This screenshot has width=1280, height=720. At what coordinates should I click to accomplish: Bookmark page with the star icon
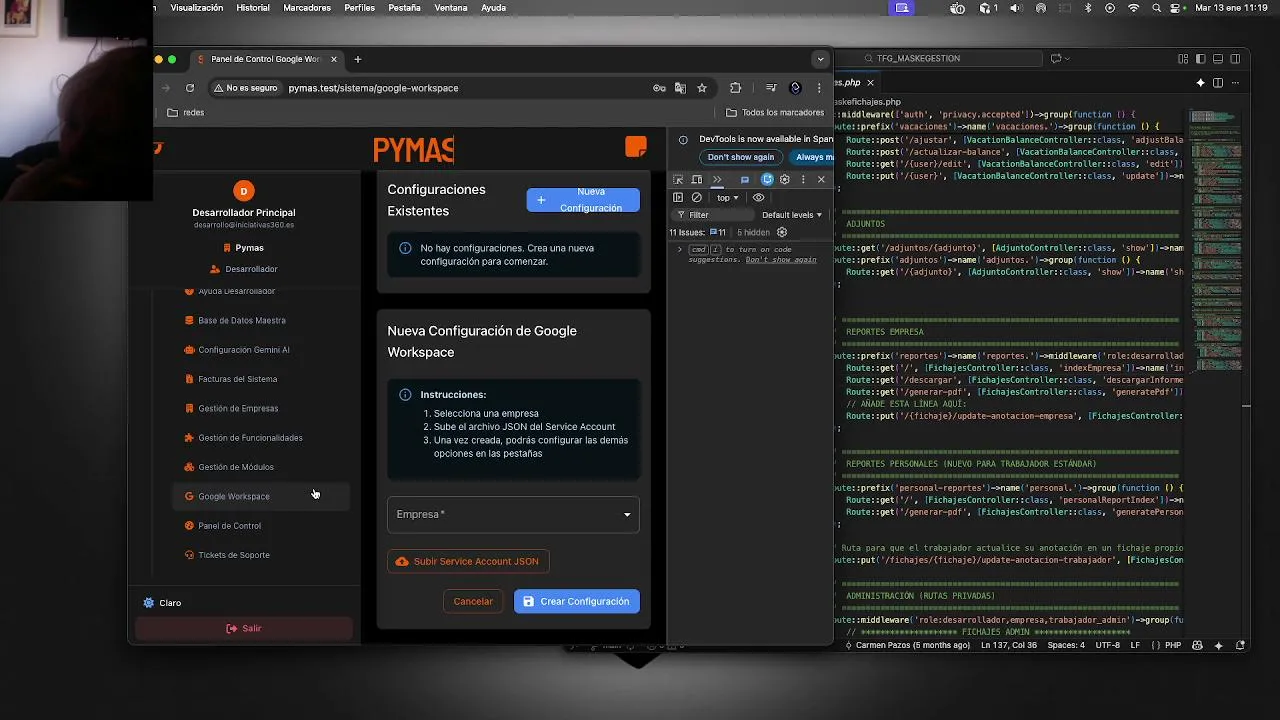(702, 88)
